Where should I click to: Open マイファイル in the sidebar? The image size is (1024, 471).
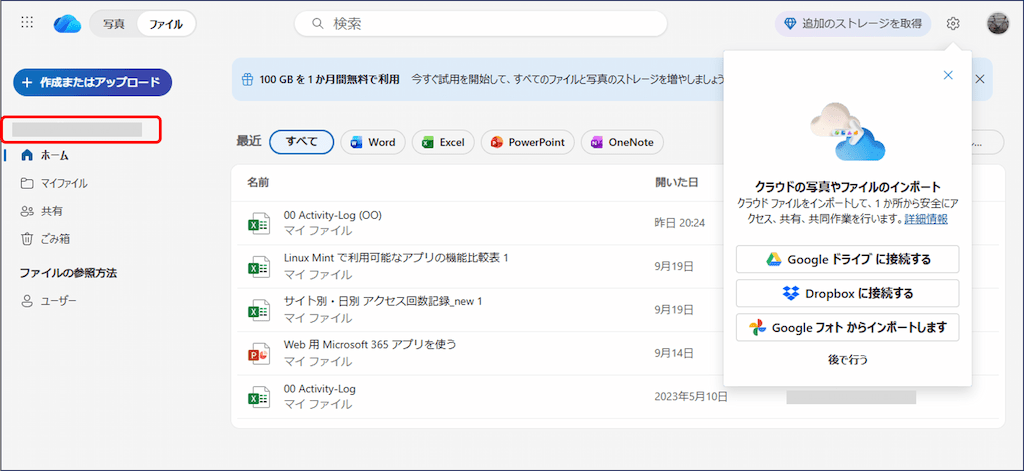click(64, 184)
